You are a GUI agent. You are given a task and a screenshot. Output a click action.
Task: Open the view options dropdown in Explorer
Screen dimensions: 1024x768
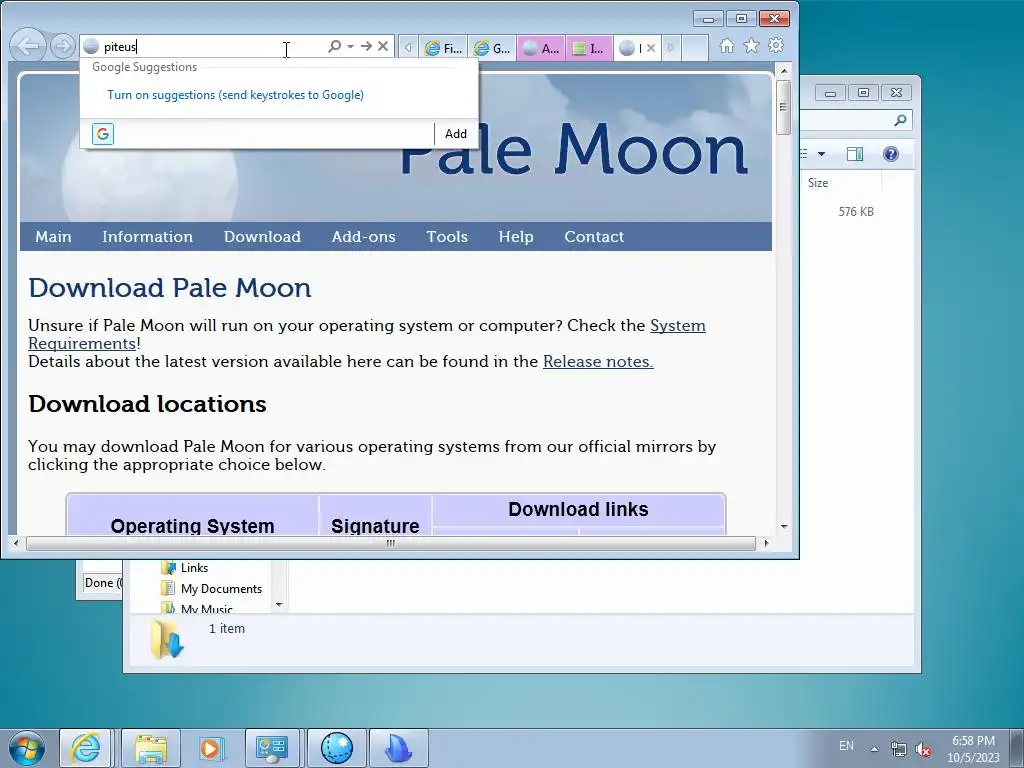pos(822,154)
